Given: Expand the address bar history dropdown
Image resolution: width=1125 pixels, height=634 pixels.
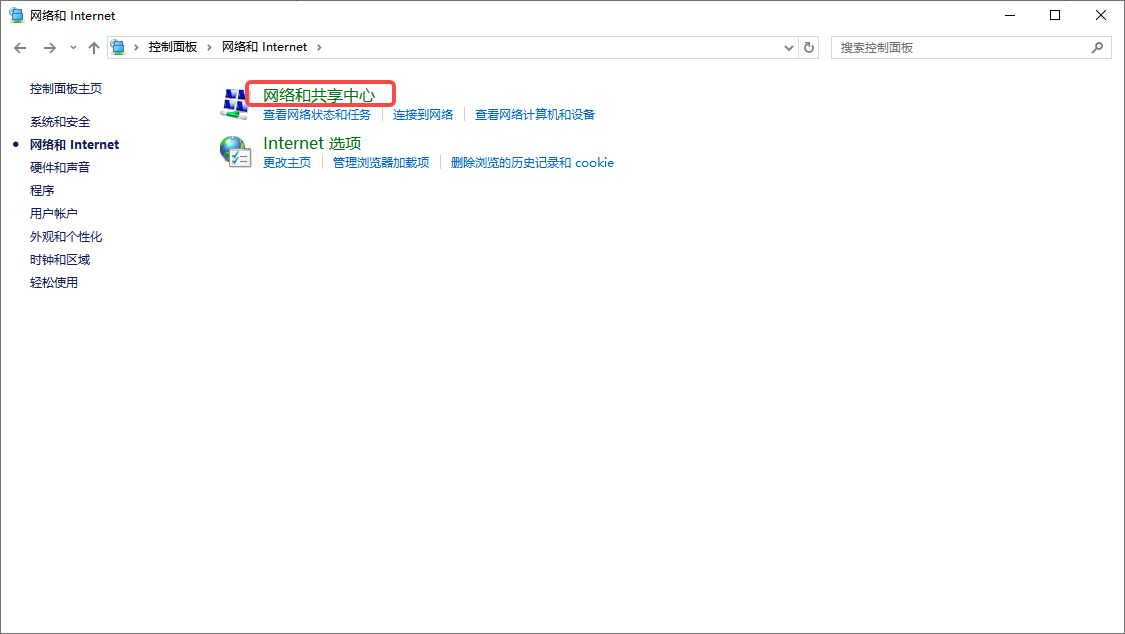Looking at the screenshot, I should (x=788, y=47).
